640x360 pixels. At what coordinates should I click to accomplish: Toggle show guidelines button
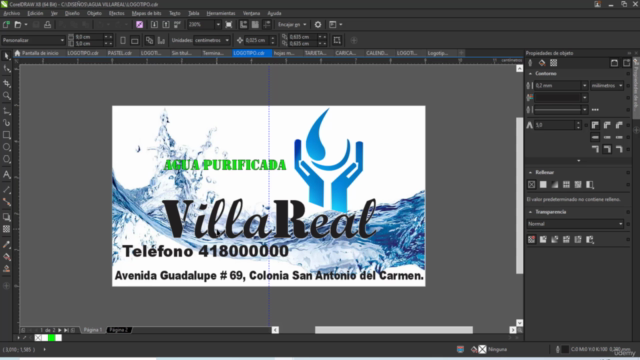pos(267,24)
